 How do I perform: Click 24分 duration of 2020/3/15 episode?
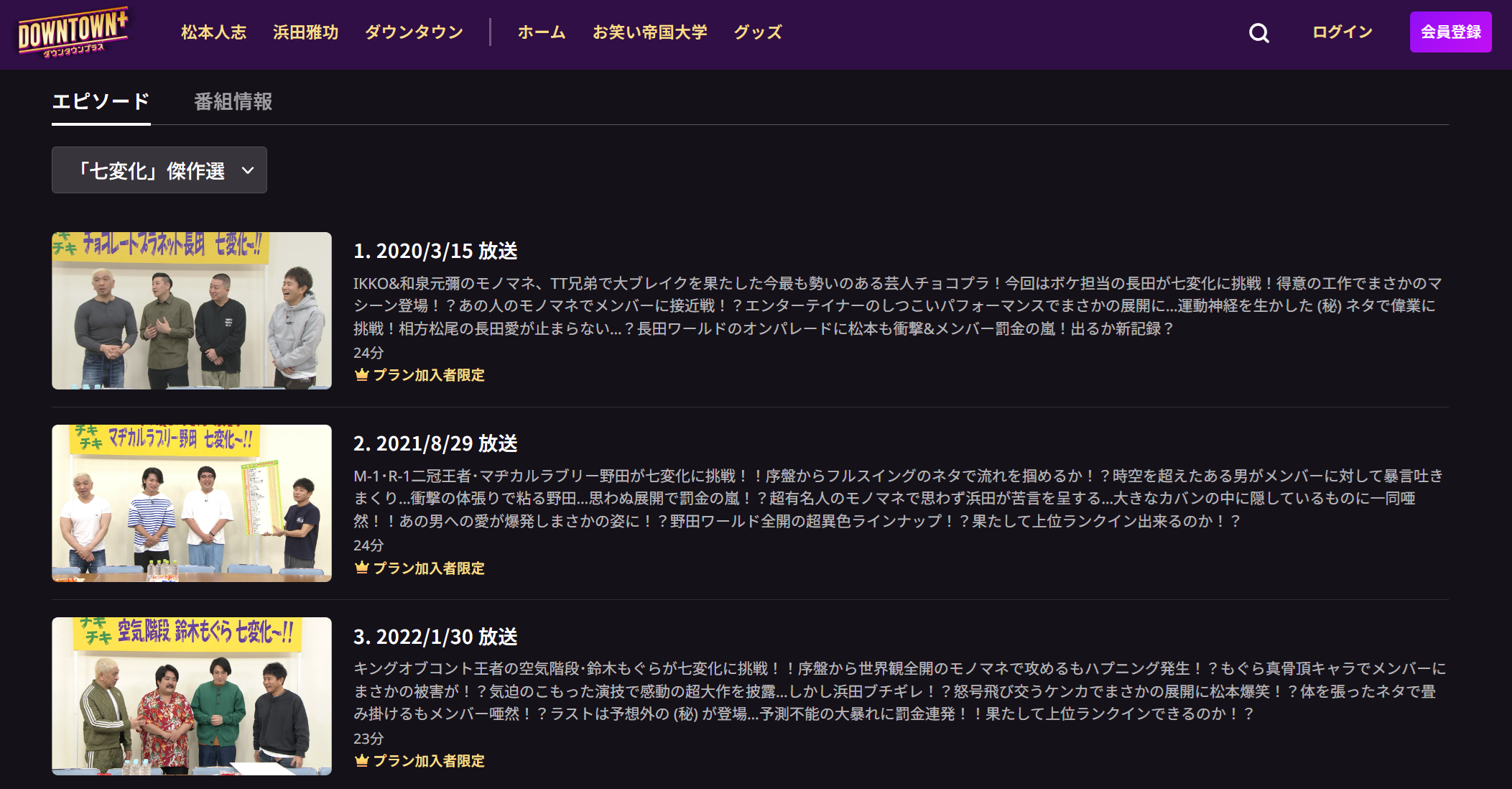(x=368, y=353)
